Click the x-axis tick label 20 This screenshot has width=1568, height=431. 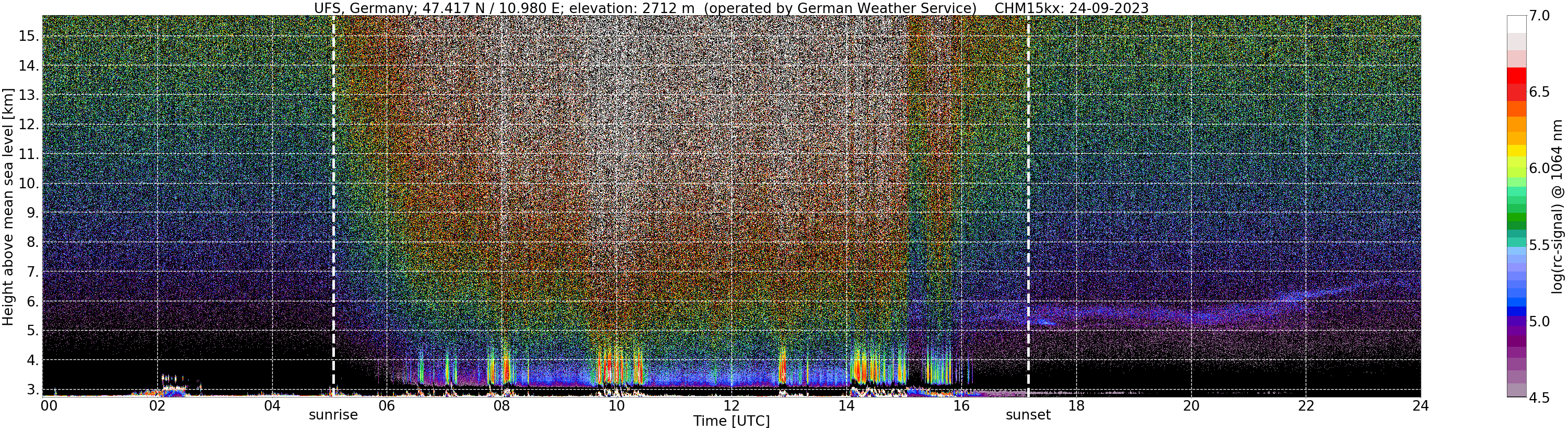tap(1191, 405)
